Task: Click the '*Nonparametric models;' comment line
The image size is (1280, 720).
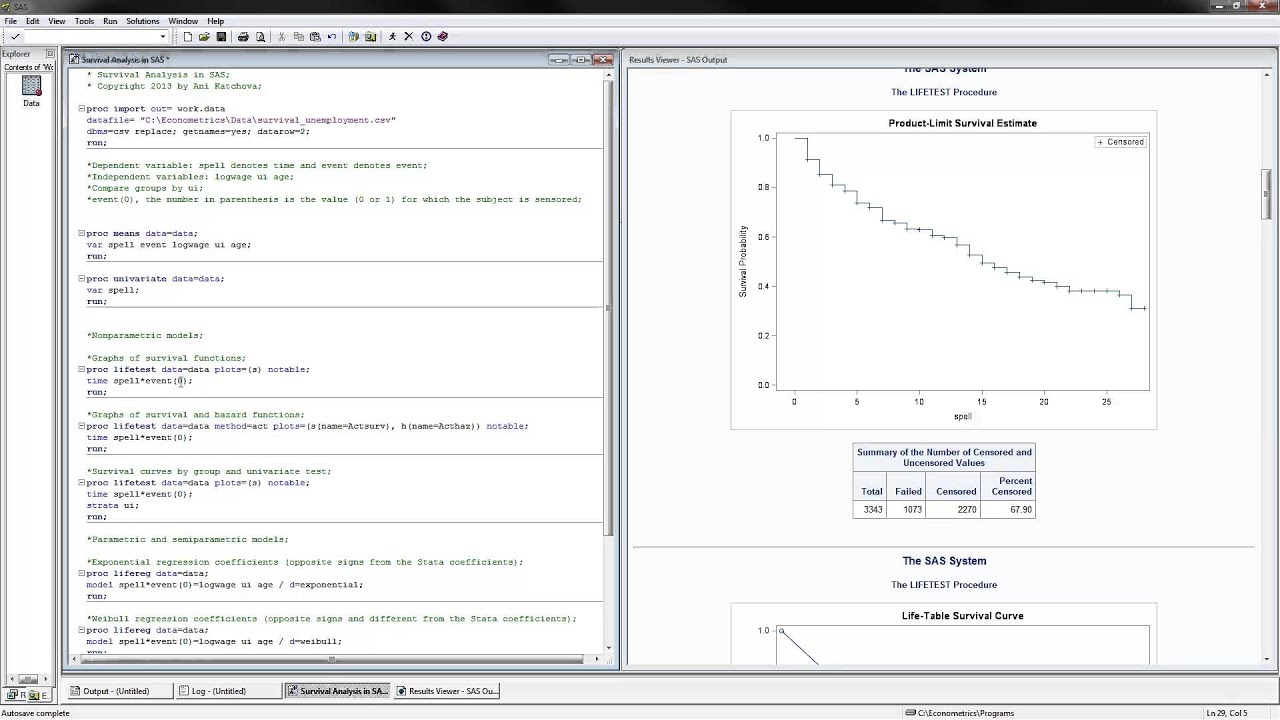Action: pos(145,335)
